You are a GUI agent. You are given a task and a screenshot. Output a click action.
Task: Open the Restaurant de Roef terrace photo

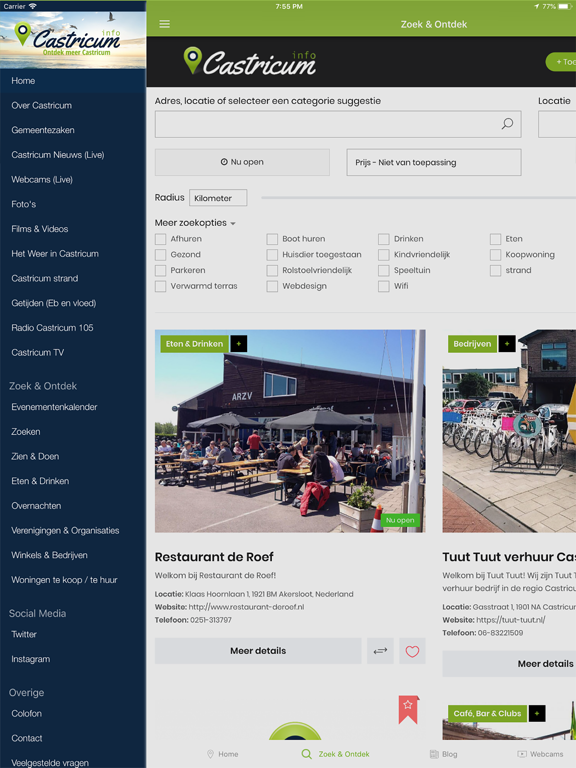(x=290, y=431)
